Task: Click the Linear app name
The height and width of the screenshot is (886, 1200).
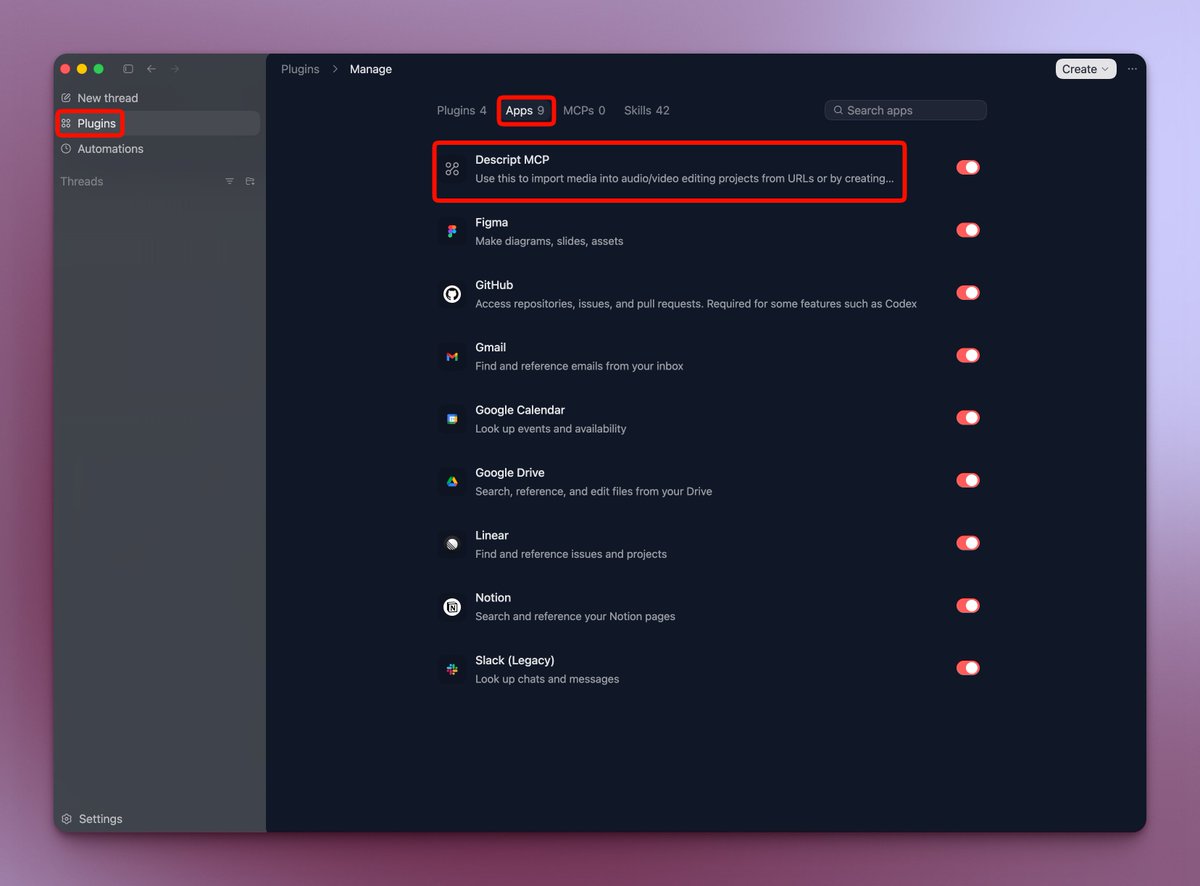Action: coord(492,535)
